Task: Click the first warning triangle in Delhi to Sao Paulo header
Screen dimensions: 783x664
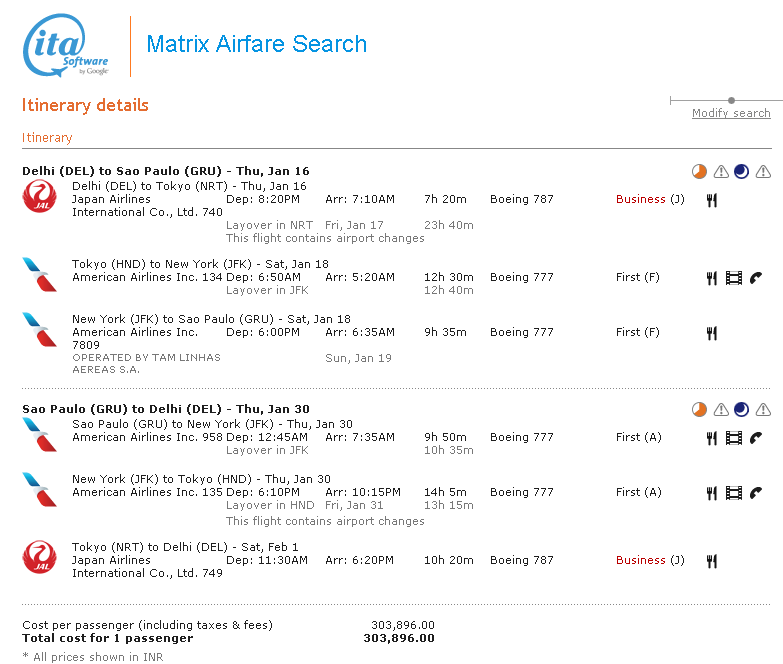Action: 721,172
